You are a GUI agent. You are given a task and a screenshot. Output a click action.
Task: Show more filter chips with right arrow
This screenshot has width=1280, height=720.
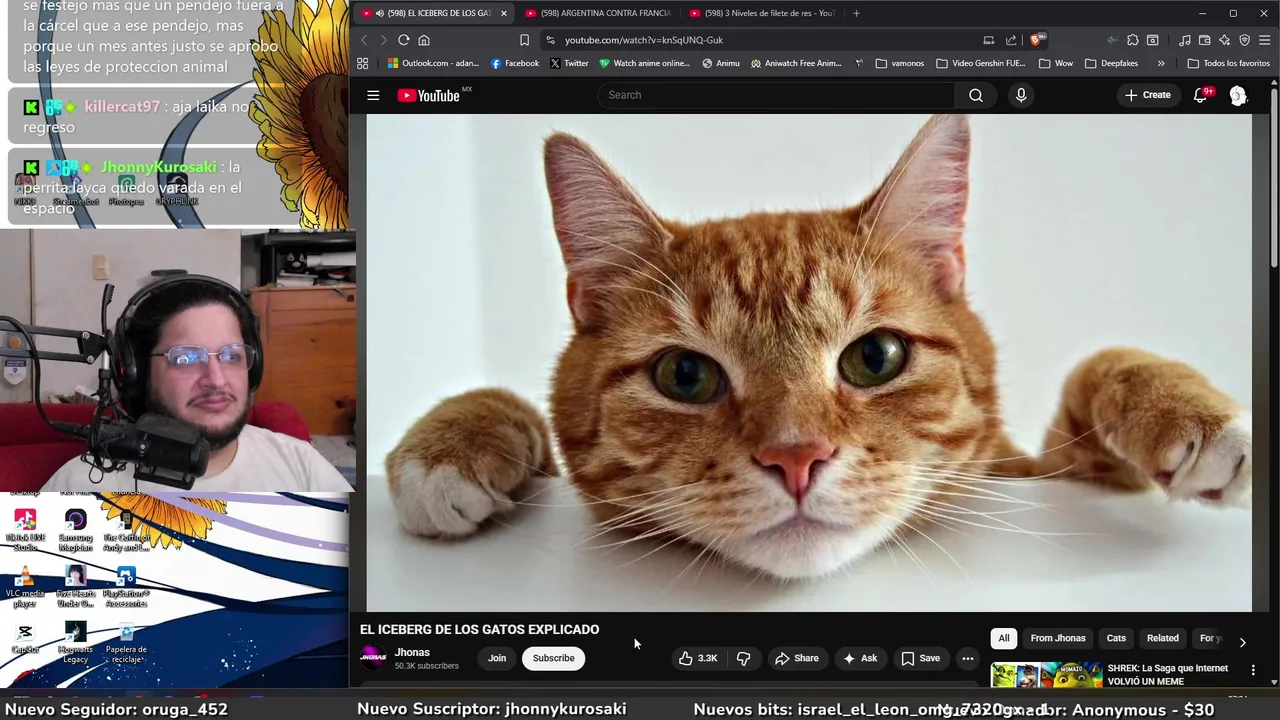point(1242,642)
